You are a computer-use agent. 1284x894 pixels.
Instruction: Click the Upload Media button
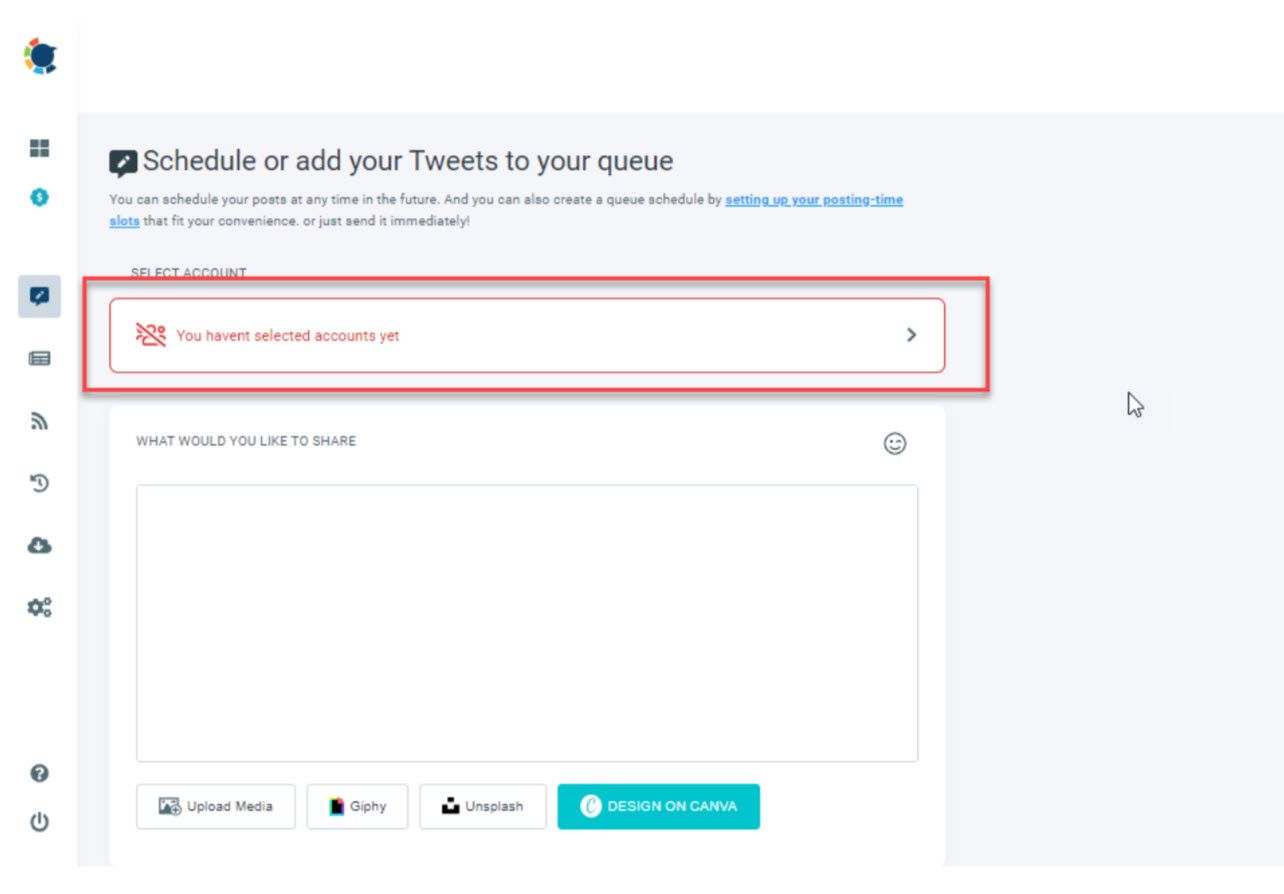click(x=216, y=806)
